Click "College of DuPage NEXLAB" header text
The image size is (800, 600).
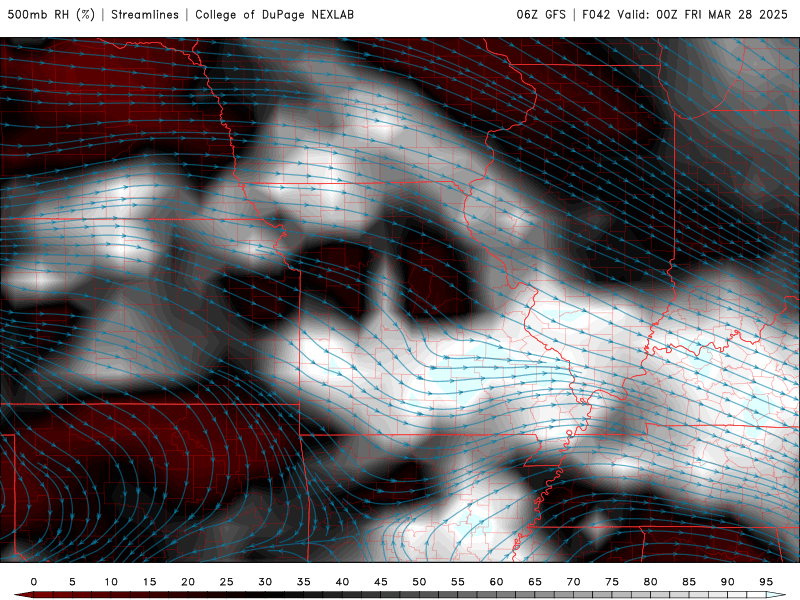tap(274, 15)
